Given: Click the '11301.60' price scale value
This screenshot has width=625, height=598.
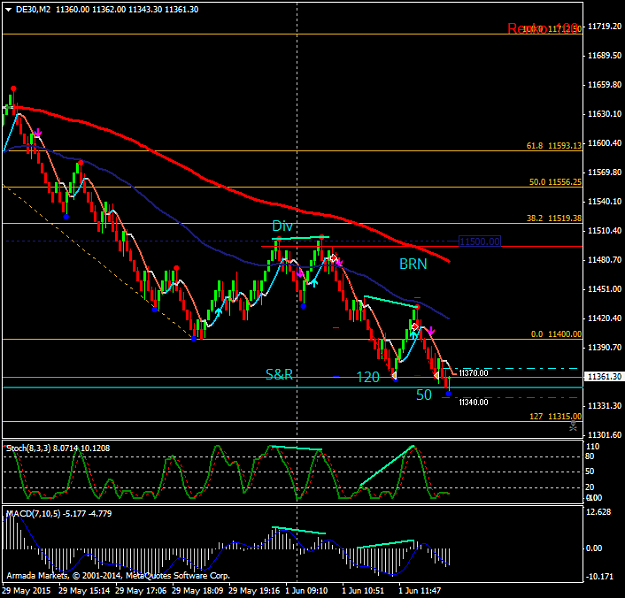Looking at the screenshot, I should [605, 435].
